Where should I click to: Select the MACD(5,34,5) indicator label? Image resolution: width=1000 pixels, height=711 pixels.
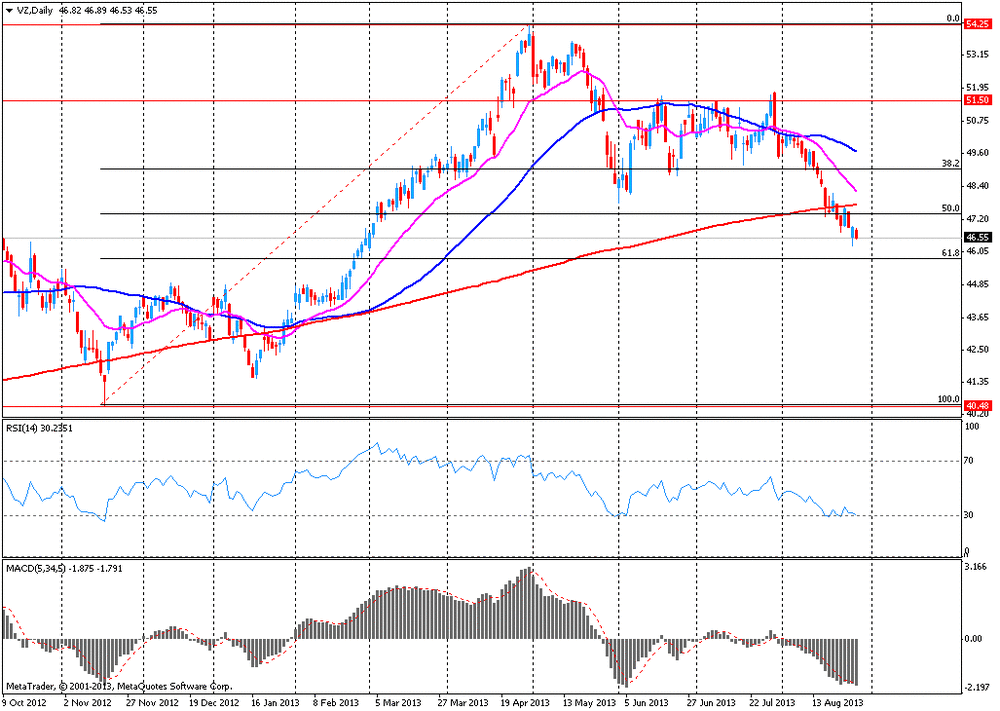click(x=64, y=568)
